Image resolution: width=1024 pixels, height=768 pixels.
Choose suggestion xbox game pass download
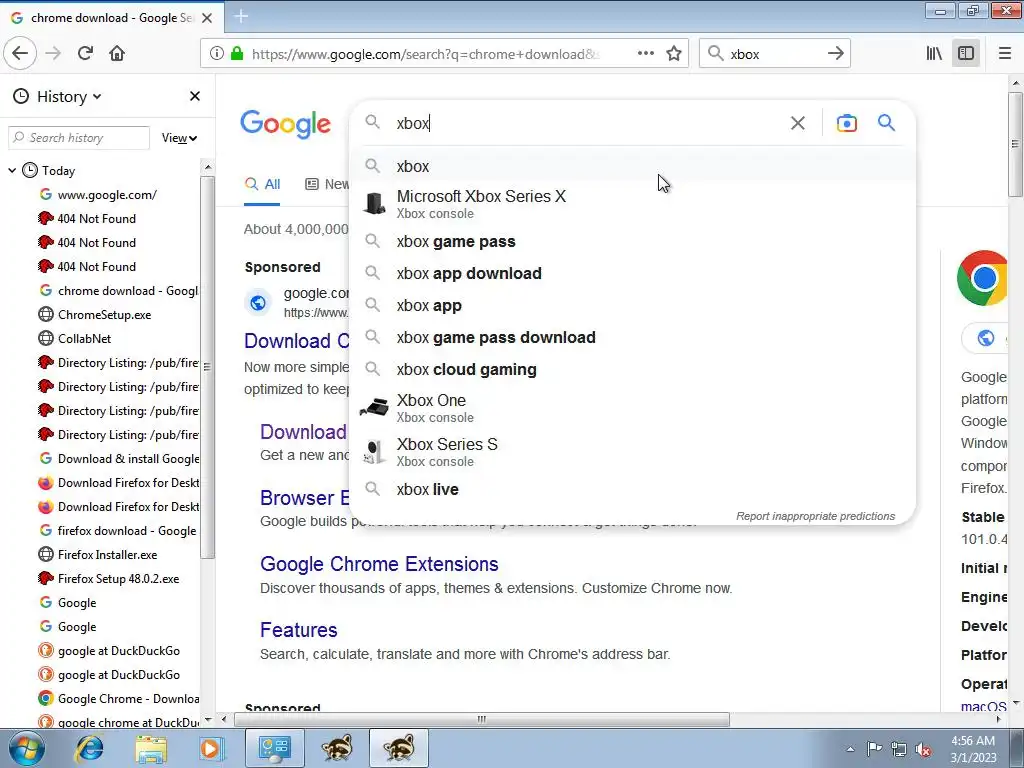(x=632, y=338)
